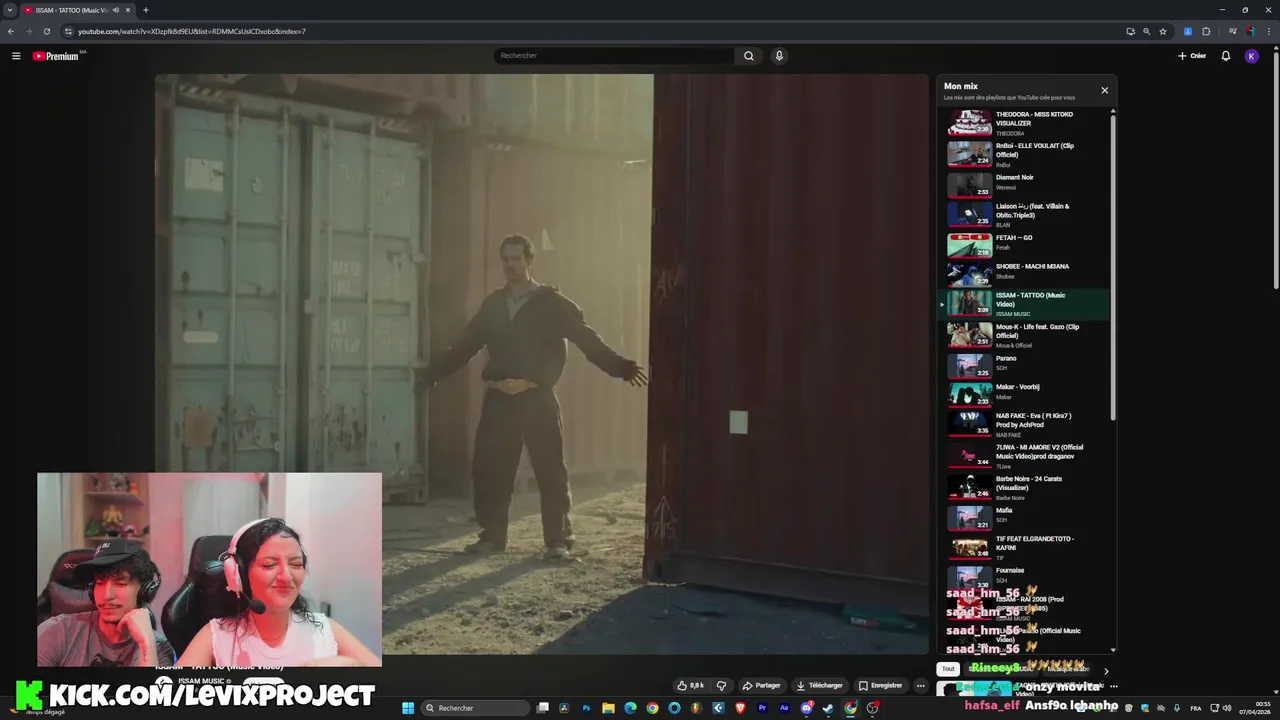Select FETAH — GO in the mix

tap(1025, 245)
